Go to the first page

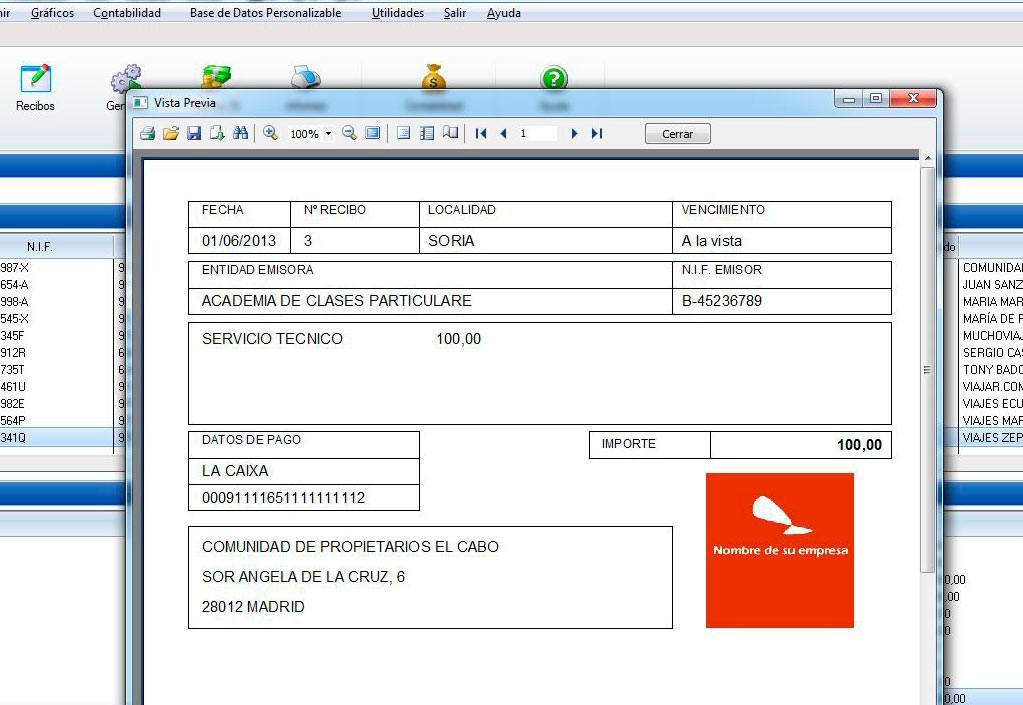481,133
